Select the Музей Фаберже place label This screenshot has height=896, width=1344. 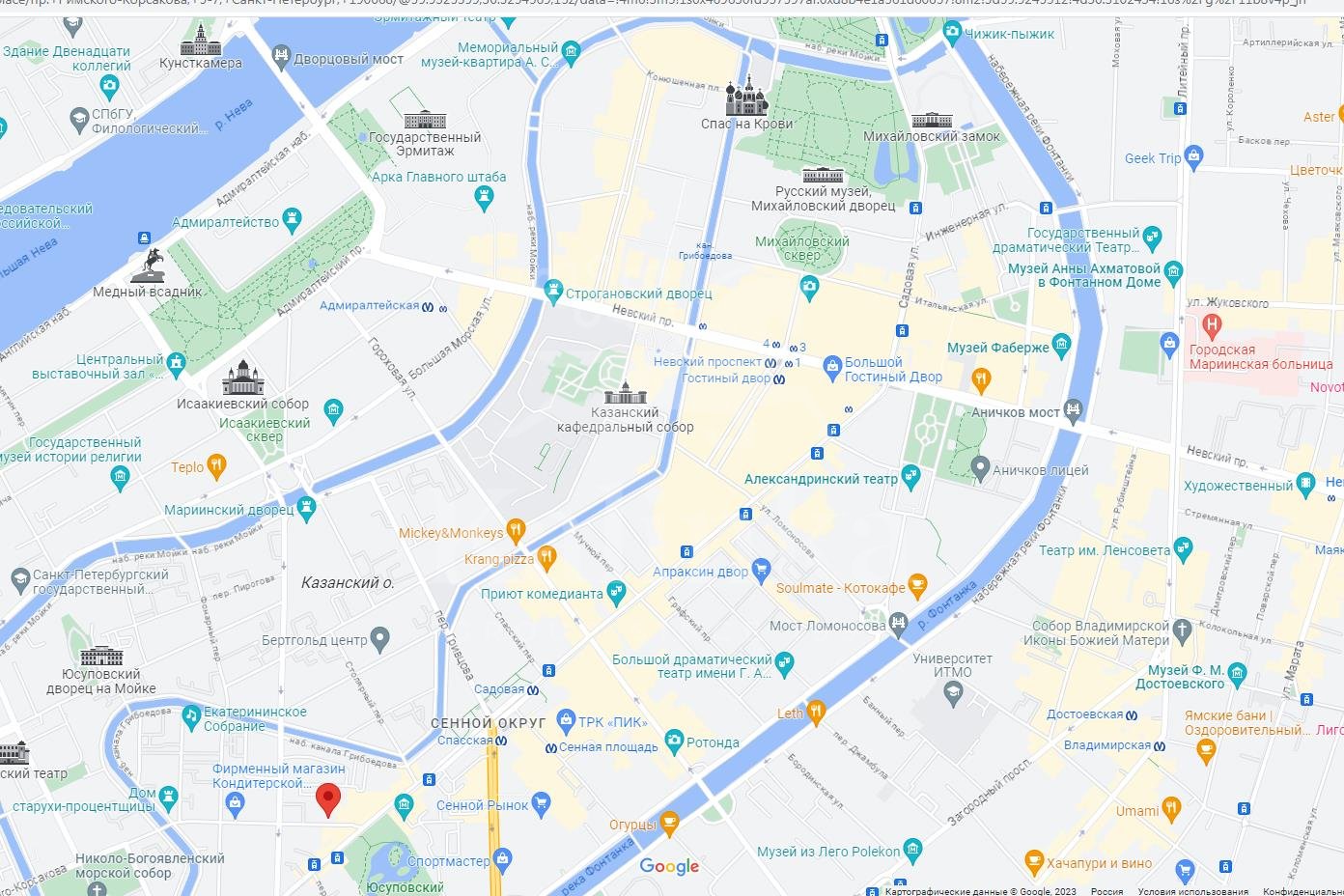click(998, 348)
